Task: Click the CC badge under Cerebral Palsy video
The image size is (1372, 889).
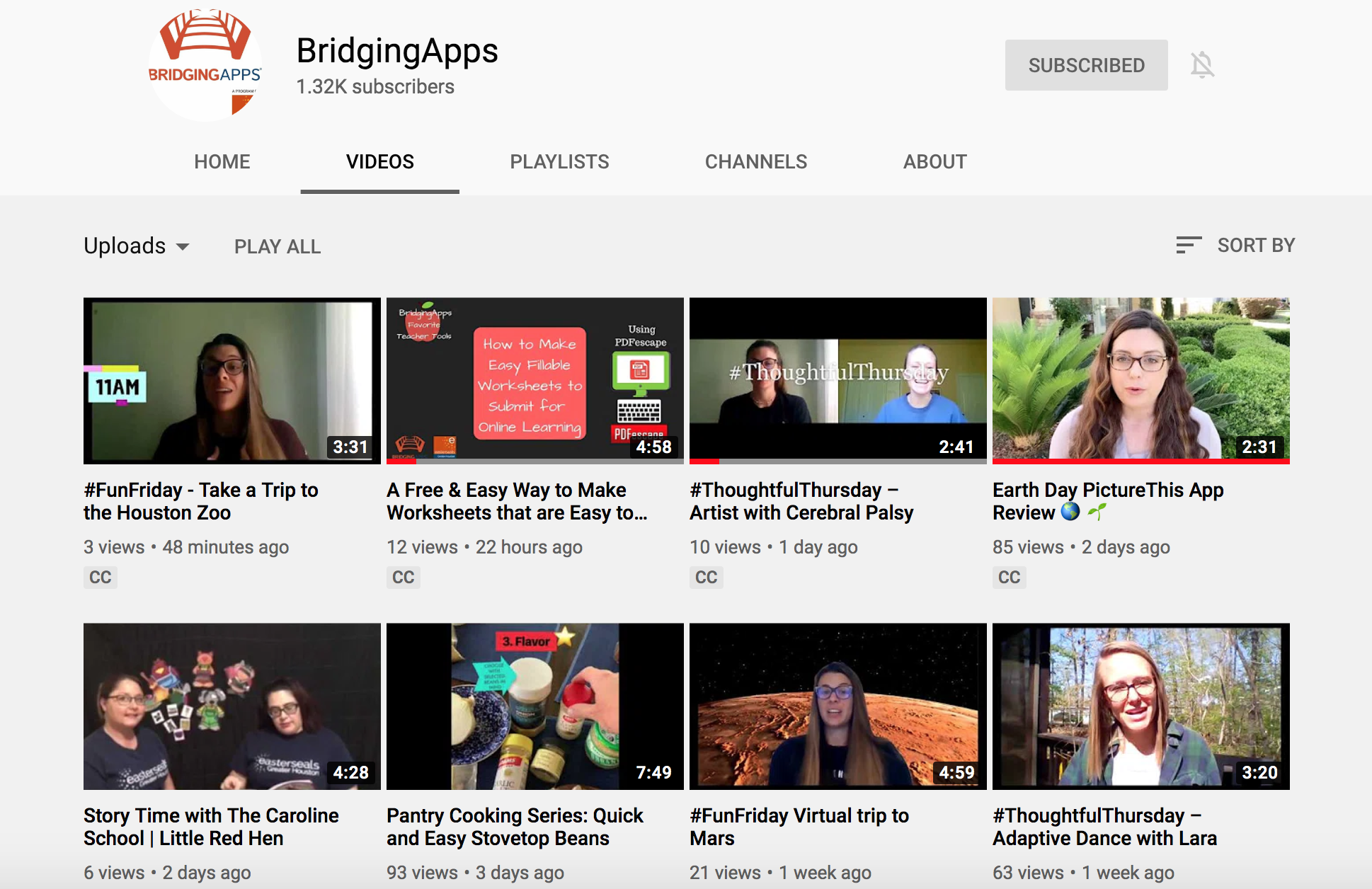Action: click(707, 578)
